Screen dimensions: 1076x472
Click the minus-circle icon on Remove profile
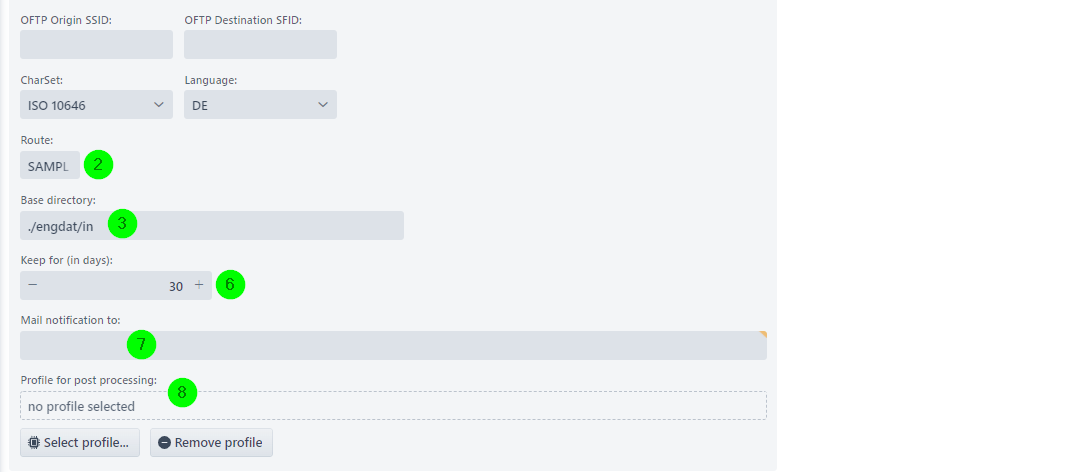click(165, 442)
